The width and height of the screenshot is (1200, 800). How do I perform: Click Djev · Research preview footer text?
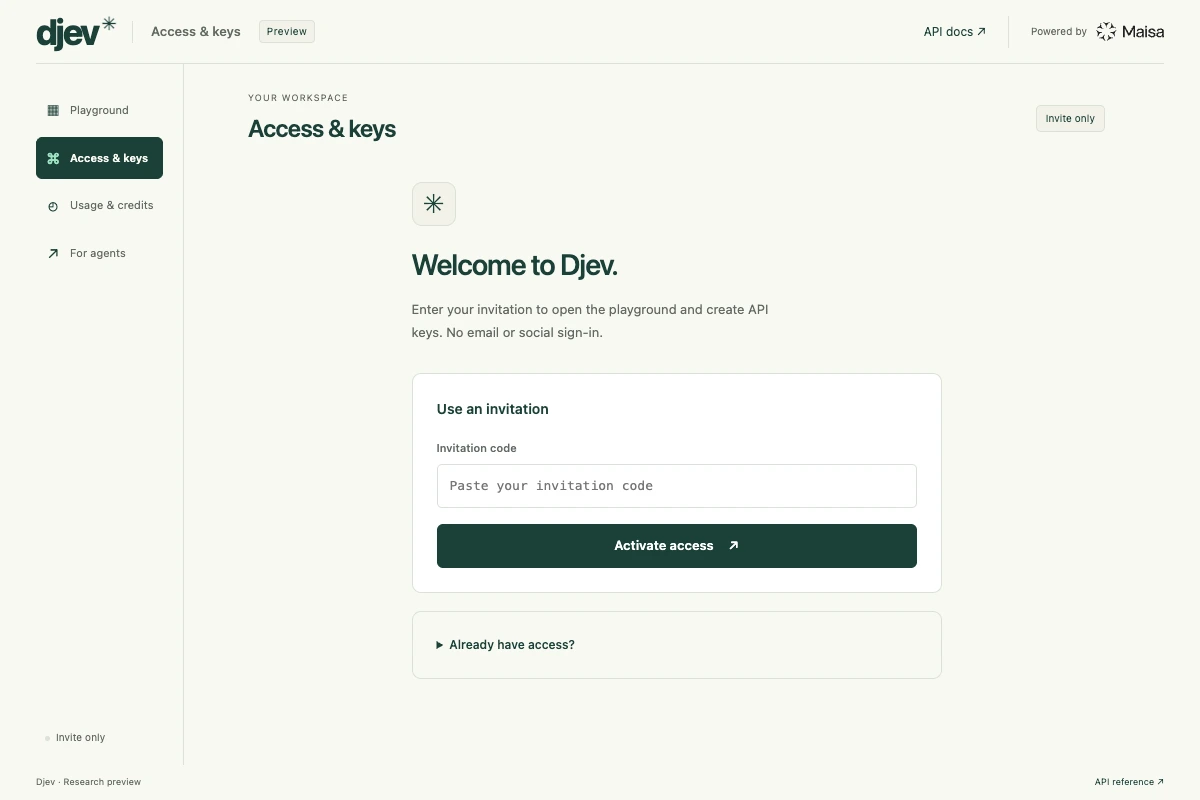click(88, 782)
